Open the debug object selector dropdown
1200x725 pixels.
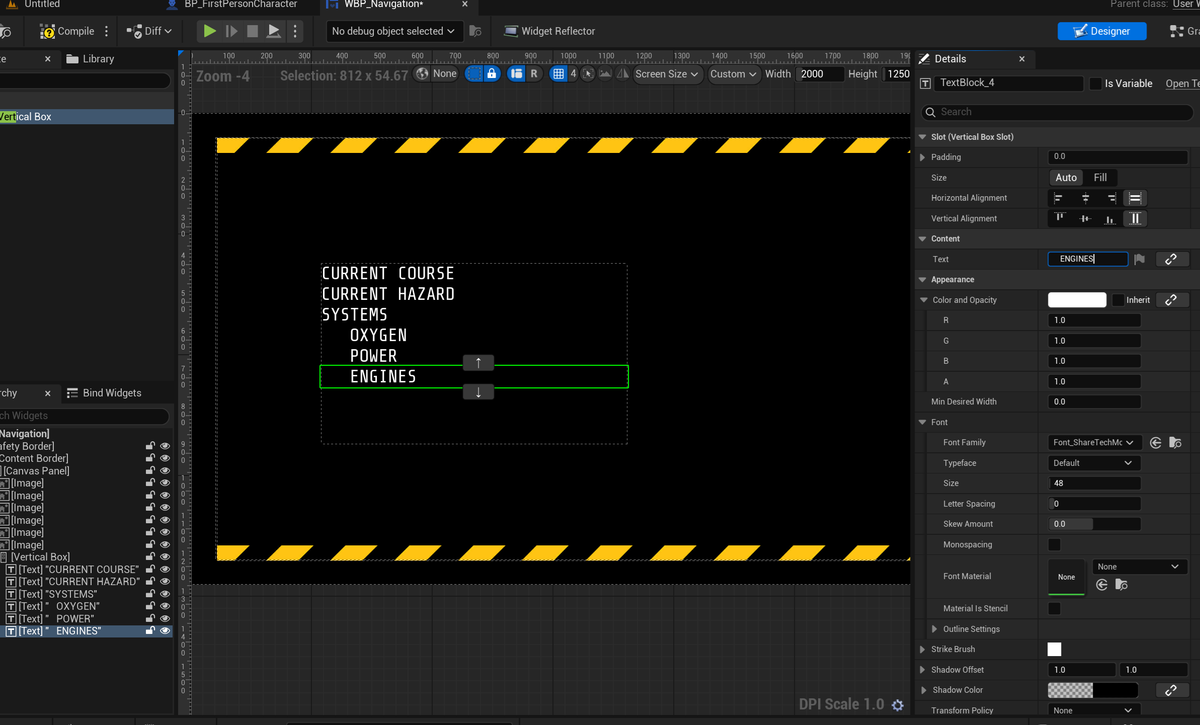(396, 31)
